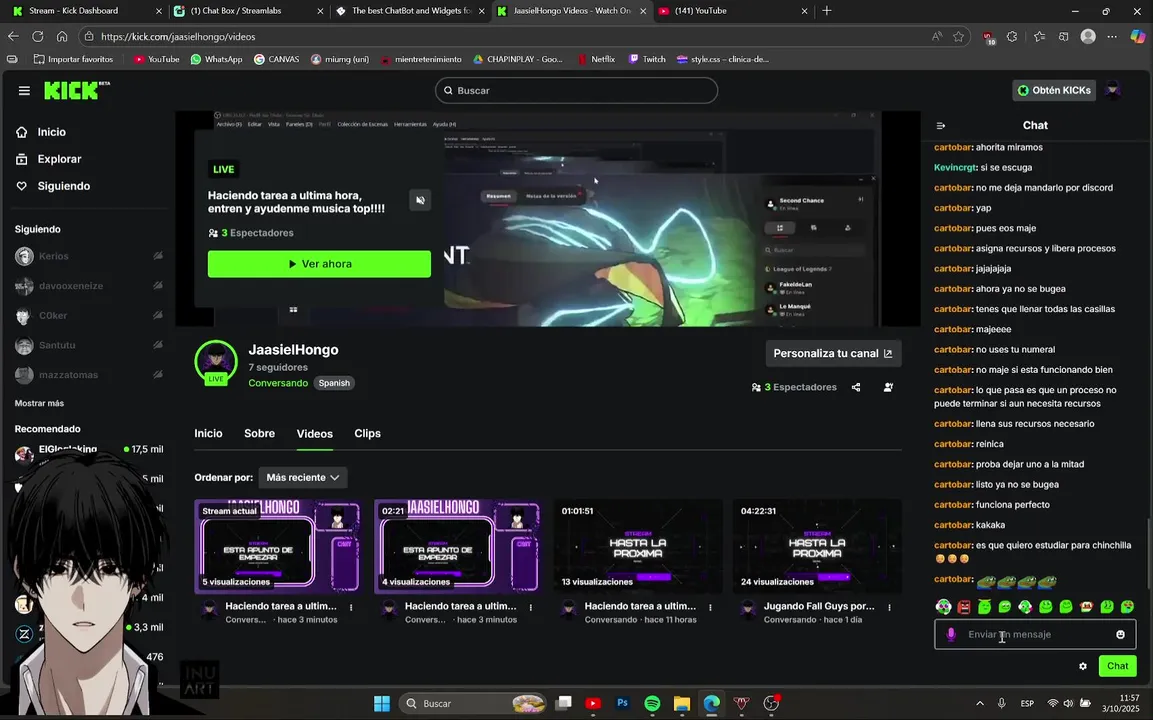This screenshot has width=1153, height=720.
Task: Collapse the chat panel with arrow icon
Action: point(940,126)
